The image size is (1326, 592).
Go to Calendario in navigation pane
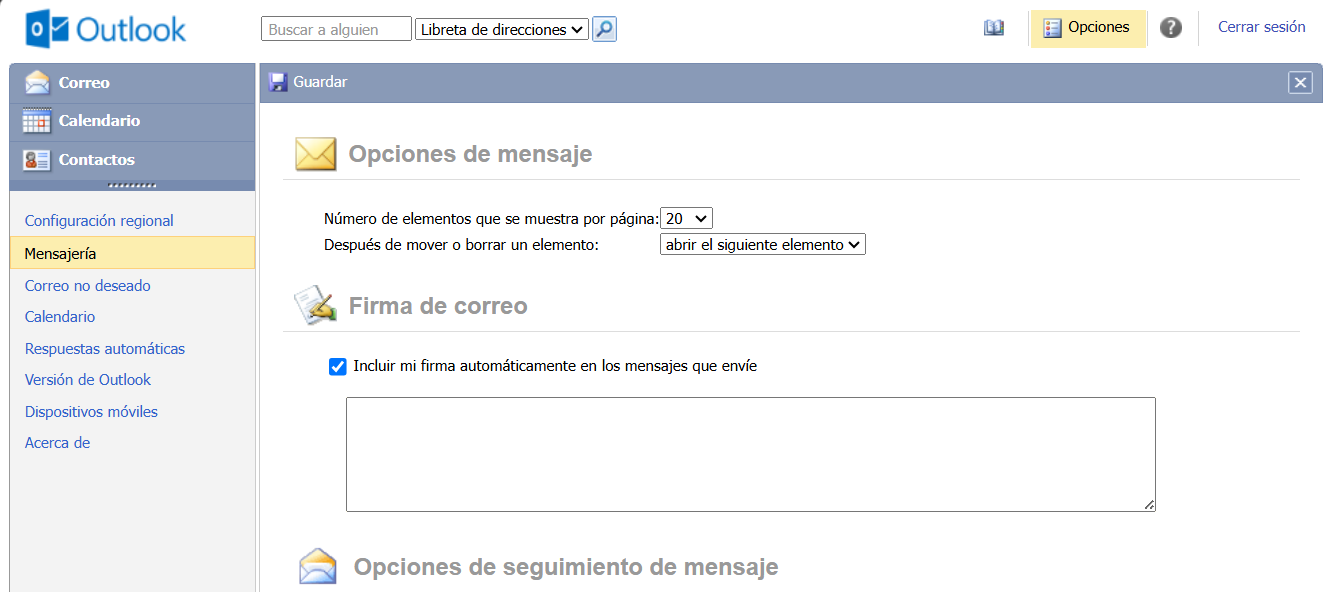(132, 121)
